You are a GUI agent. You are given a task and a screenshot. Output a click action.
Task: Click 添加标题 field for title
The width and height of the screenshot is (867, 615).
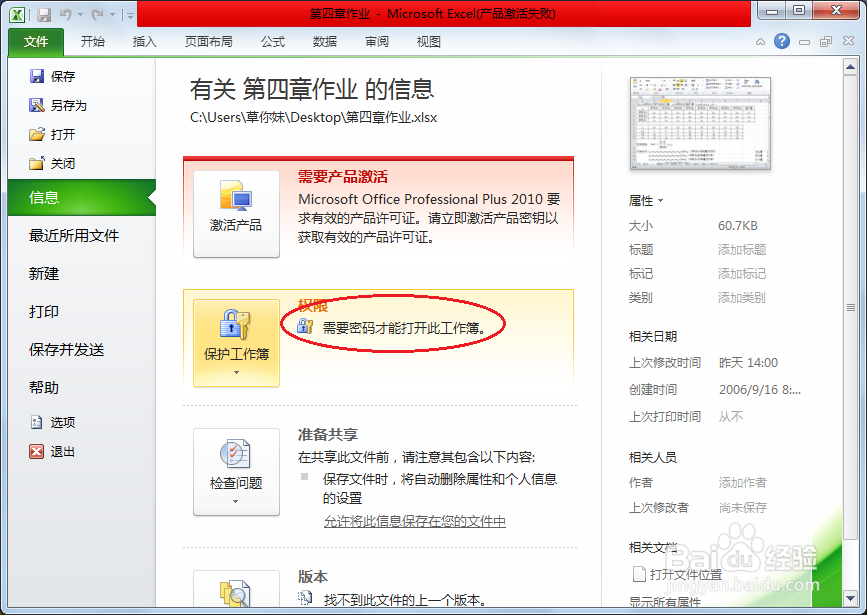(741, 250)
